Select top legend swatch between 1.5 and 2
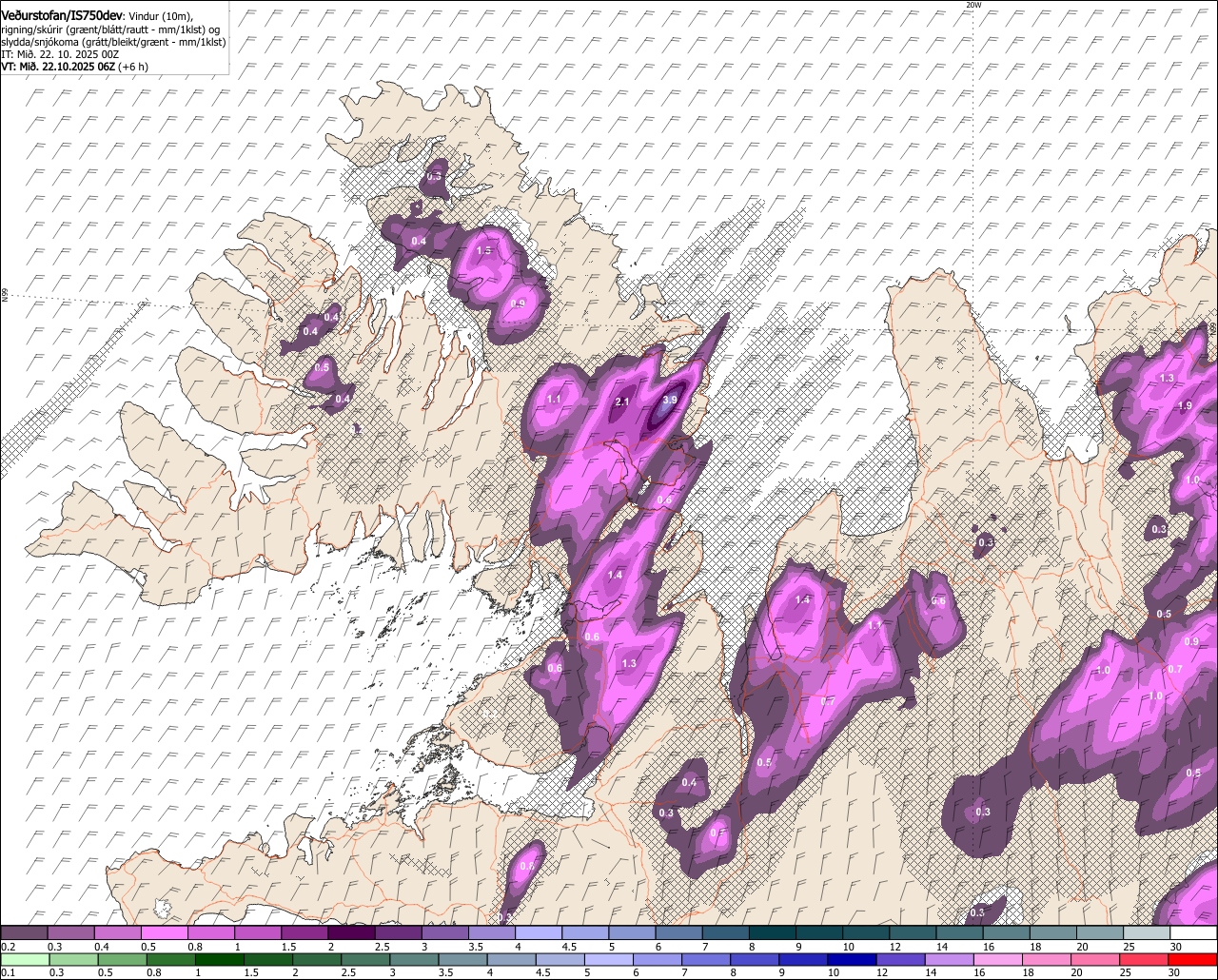This screenshot has width=1218, height=980. coord(304,932)
